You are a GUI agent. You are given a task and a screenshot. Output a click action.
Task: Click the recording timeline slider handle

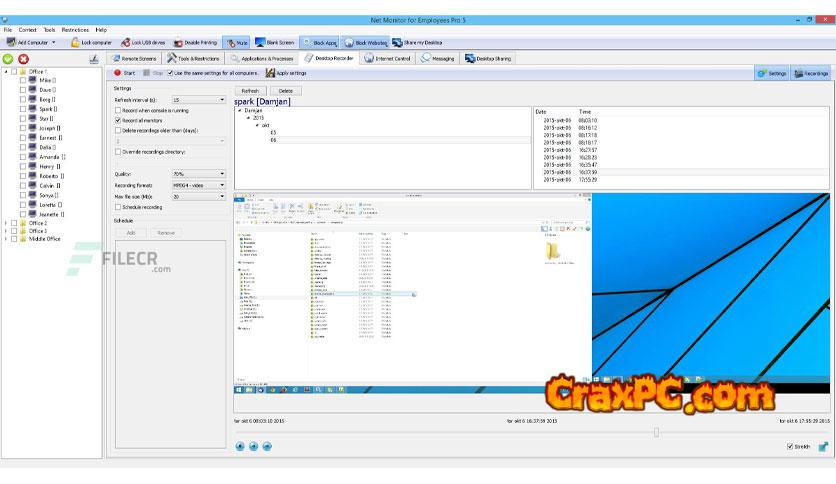[x=656, y=432]
